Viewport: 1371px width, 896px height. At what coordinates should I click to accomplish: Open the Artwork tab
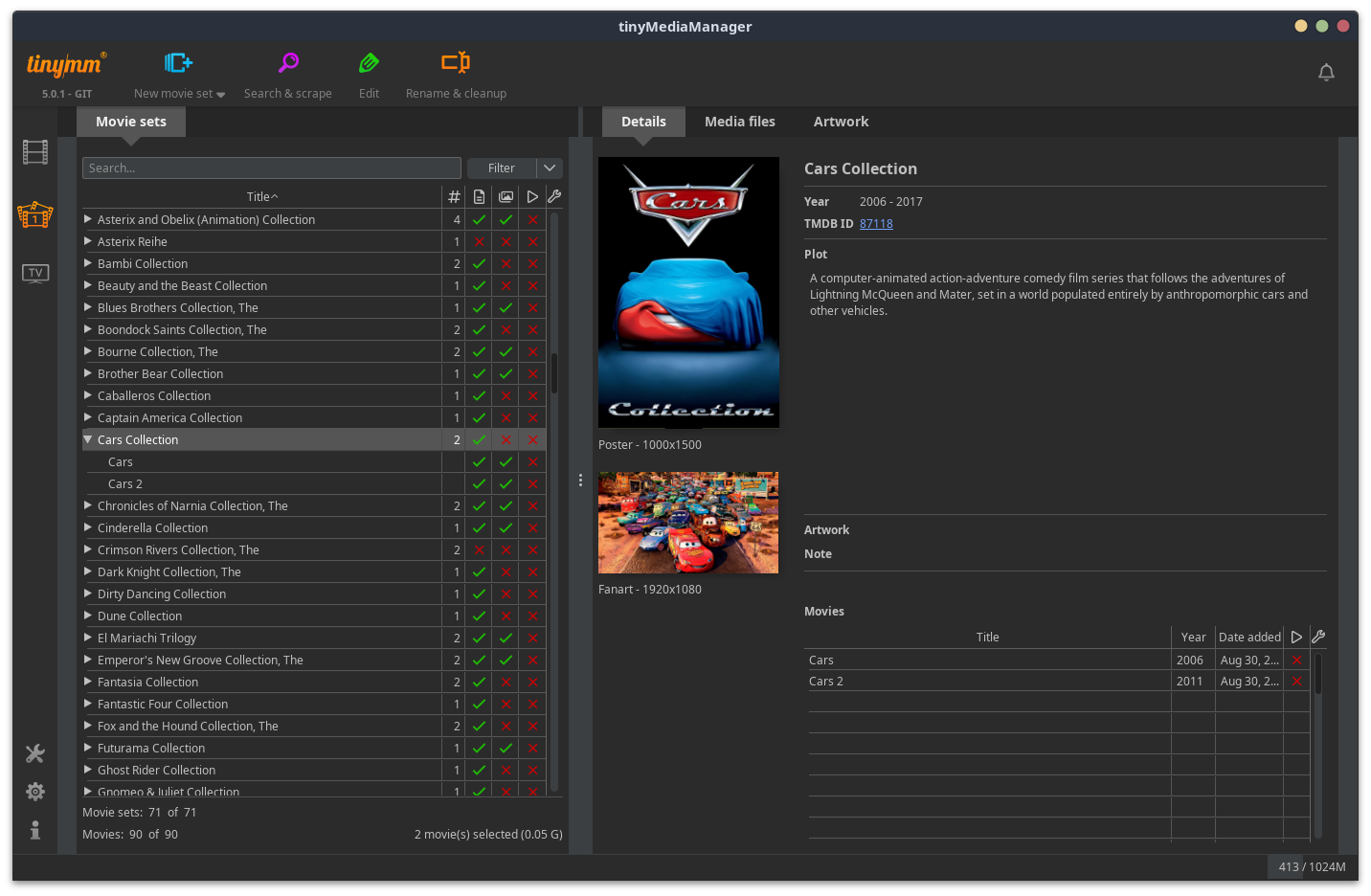pos(841,122)
